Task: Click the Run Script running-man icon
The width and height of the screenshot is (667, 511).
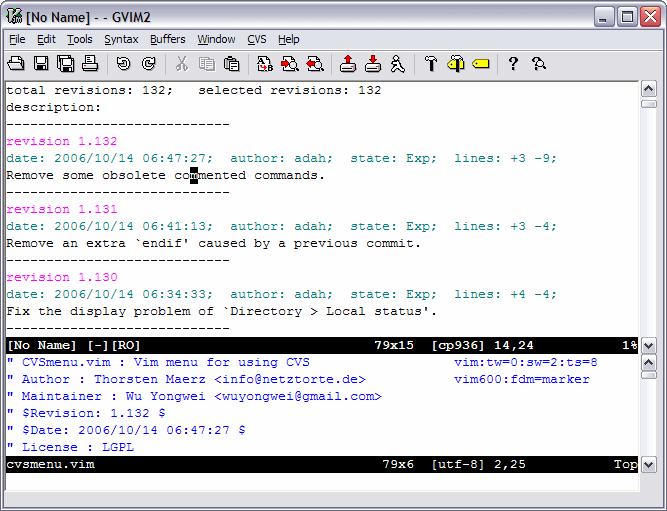Action: coord(397,64)
